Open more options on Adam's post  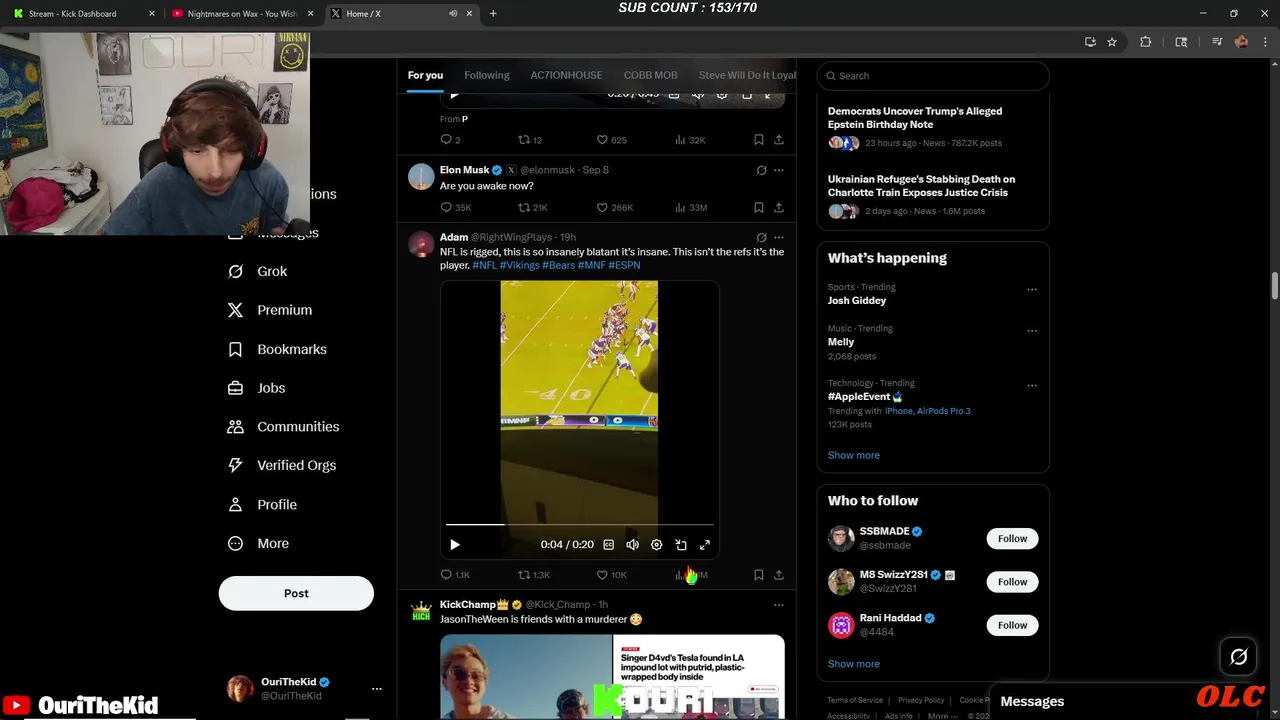(x=779, y=238)
